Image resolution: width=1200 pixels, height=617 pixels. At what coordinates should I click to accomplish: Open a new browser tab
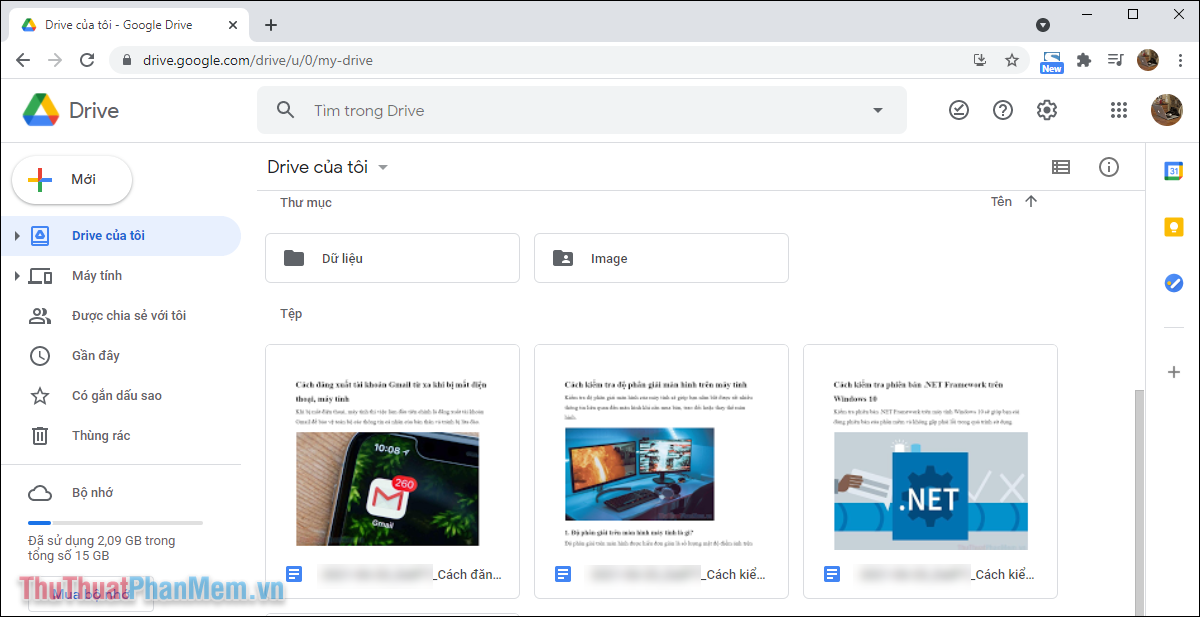click(x=271, y=25)
